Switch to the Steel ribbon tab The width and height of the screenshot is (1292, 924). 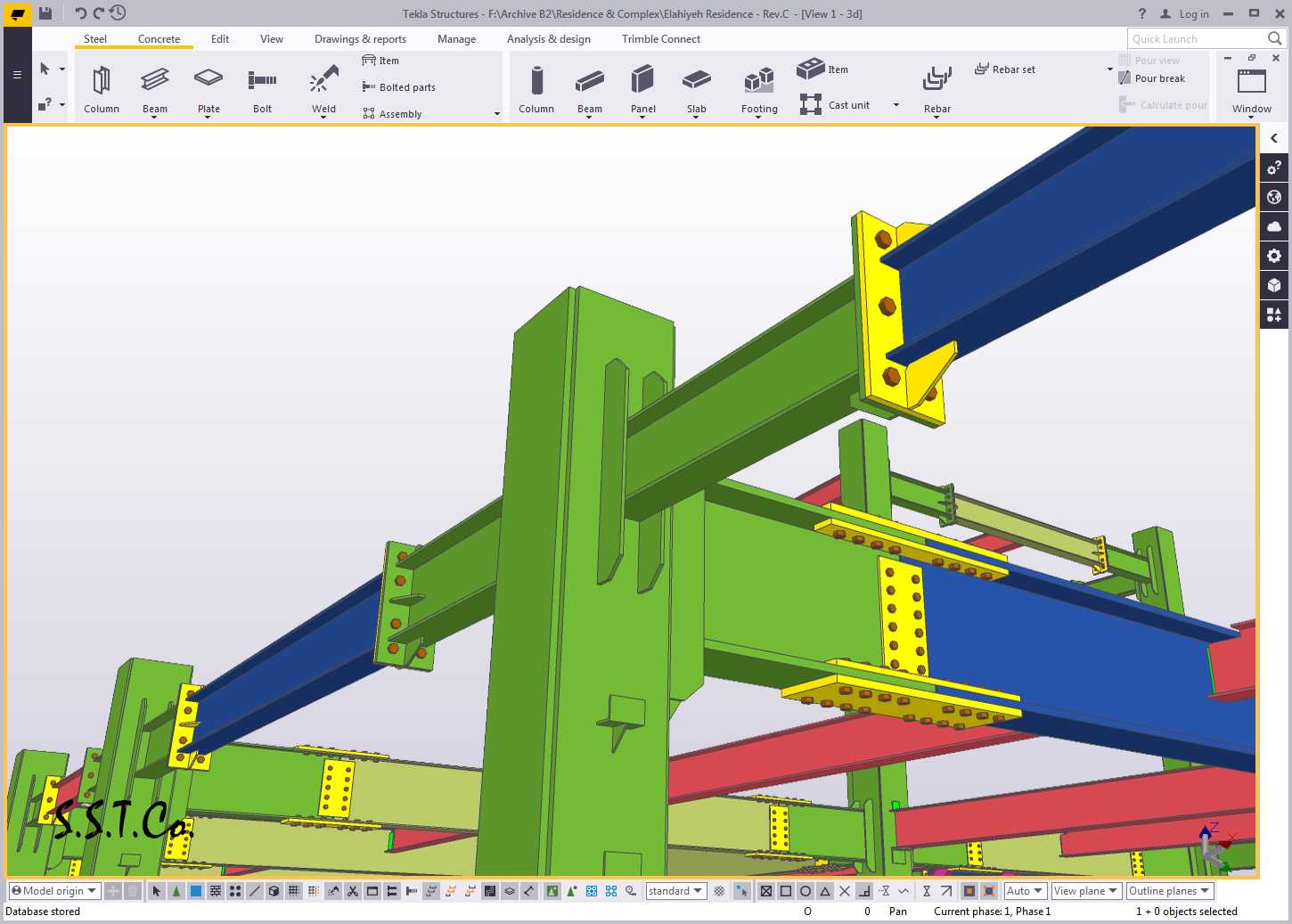95,39
